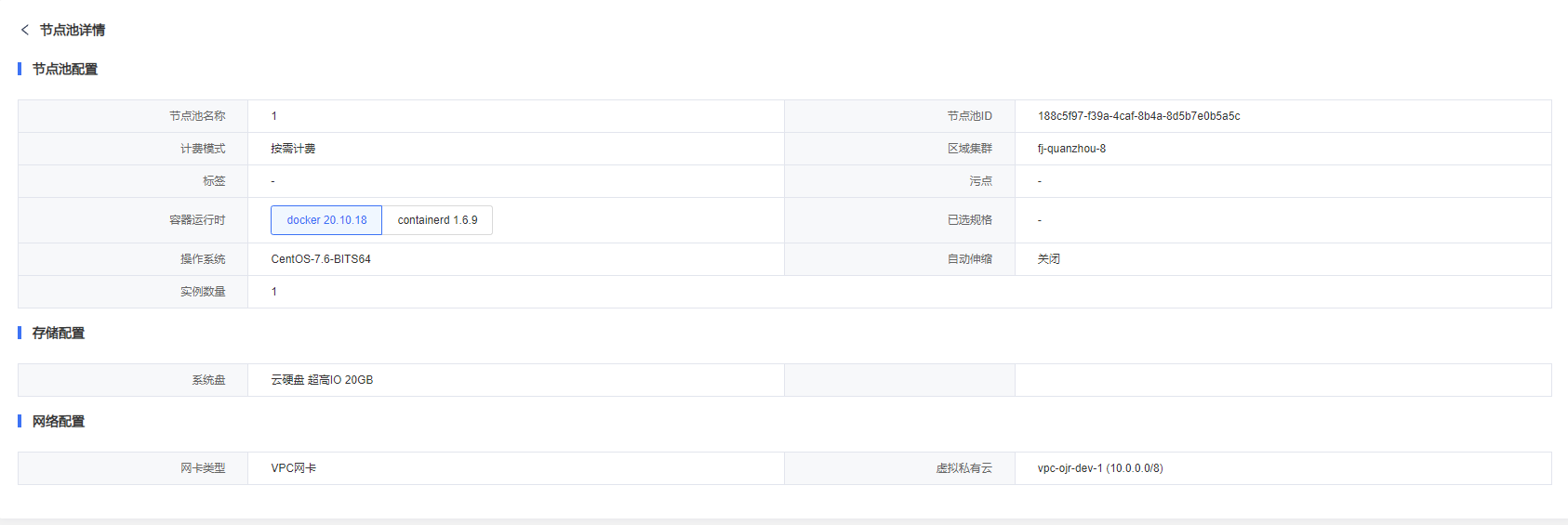This screenshot has width=1568, height=525.
Task: Click the fj-quanzhou-8 region cluster value
Action: [1071, 149]
